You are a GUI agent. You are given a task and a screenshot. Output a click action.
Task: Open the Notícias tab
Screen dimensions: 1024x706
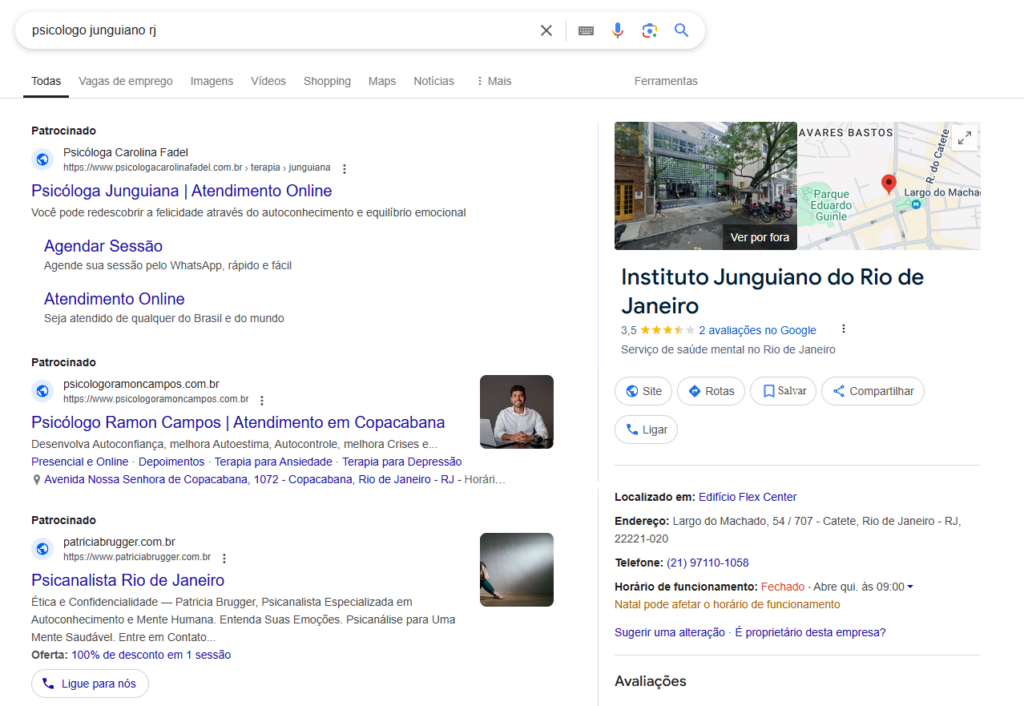[434, 81]
